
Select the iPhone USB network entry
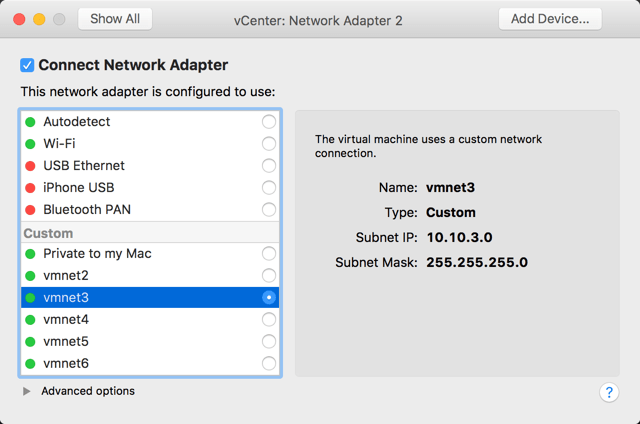79,188
